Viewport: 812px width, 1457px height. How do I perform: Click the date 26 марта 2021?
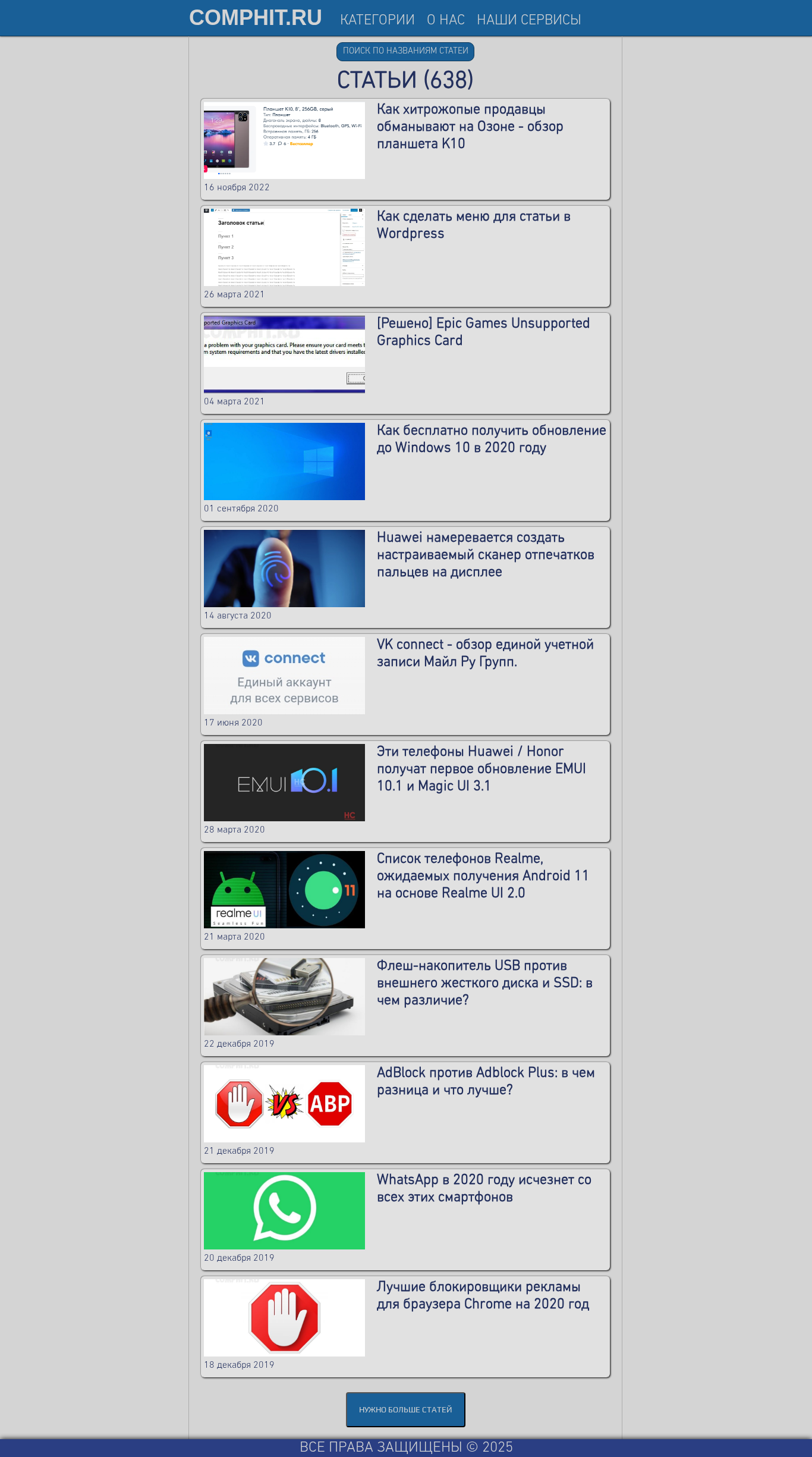(234, 294)
